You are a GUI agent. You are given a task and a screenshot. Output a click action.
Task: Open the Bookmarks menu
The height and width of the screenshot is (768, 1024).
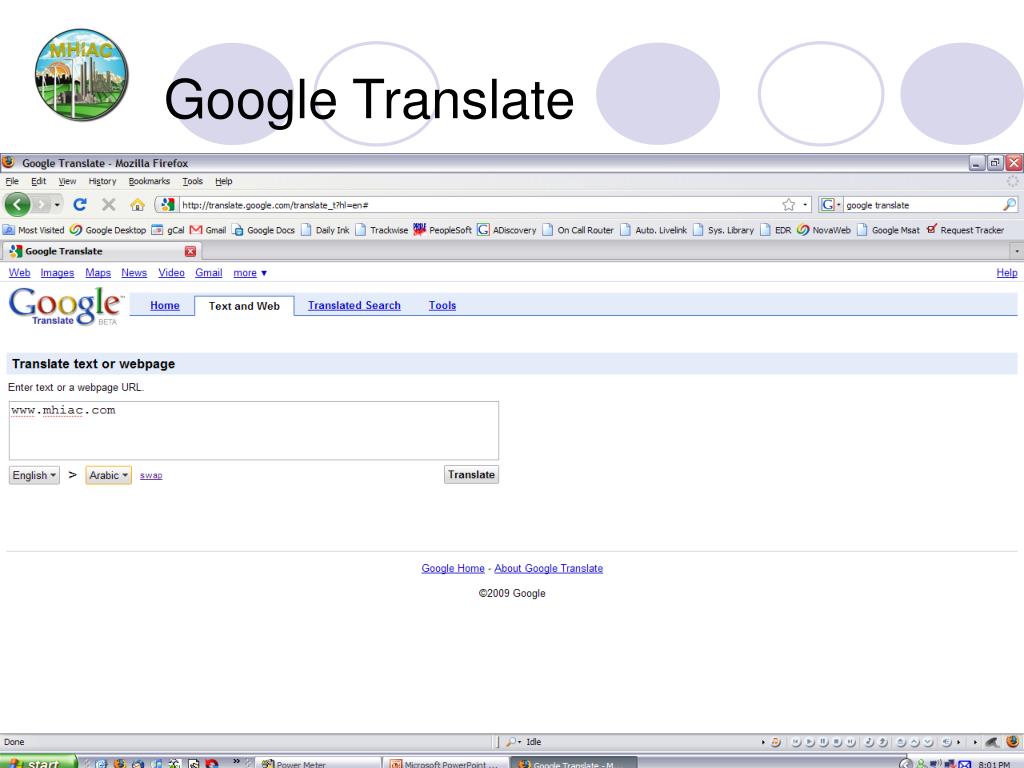[x=149, y=181]
